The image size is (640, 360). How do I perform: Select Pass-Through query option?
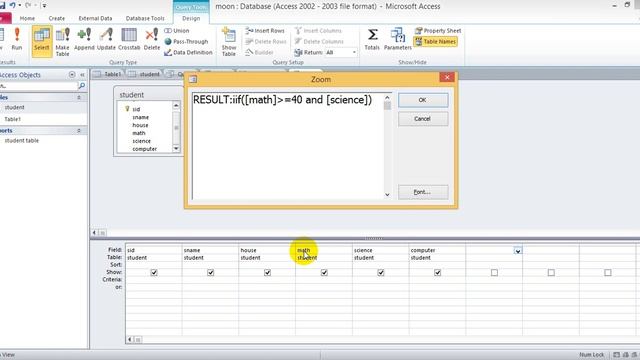tap(186, 42)
